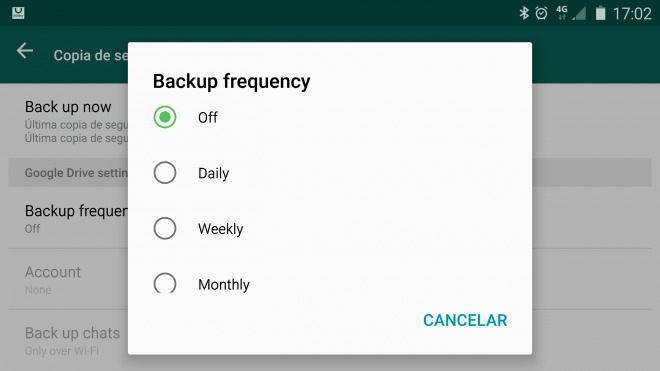This screenshot has width=660, height=371.
Task: Choose the Daily label text
Action: click(213, 173)
